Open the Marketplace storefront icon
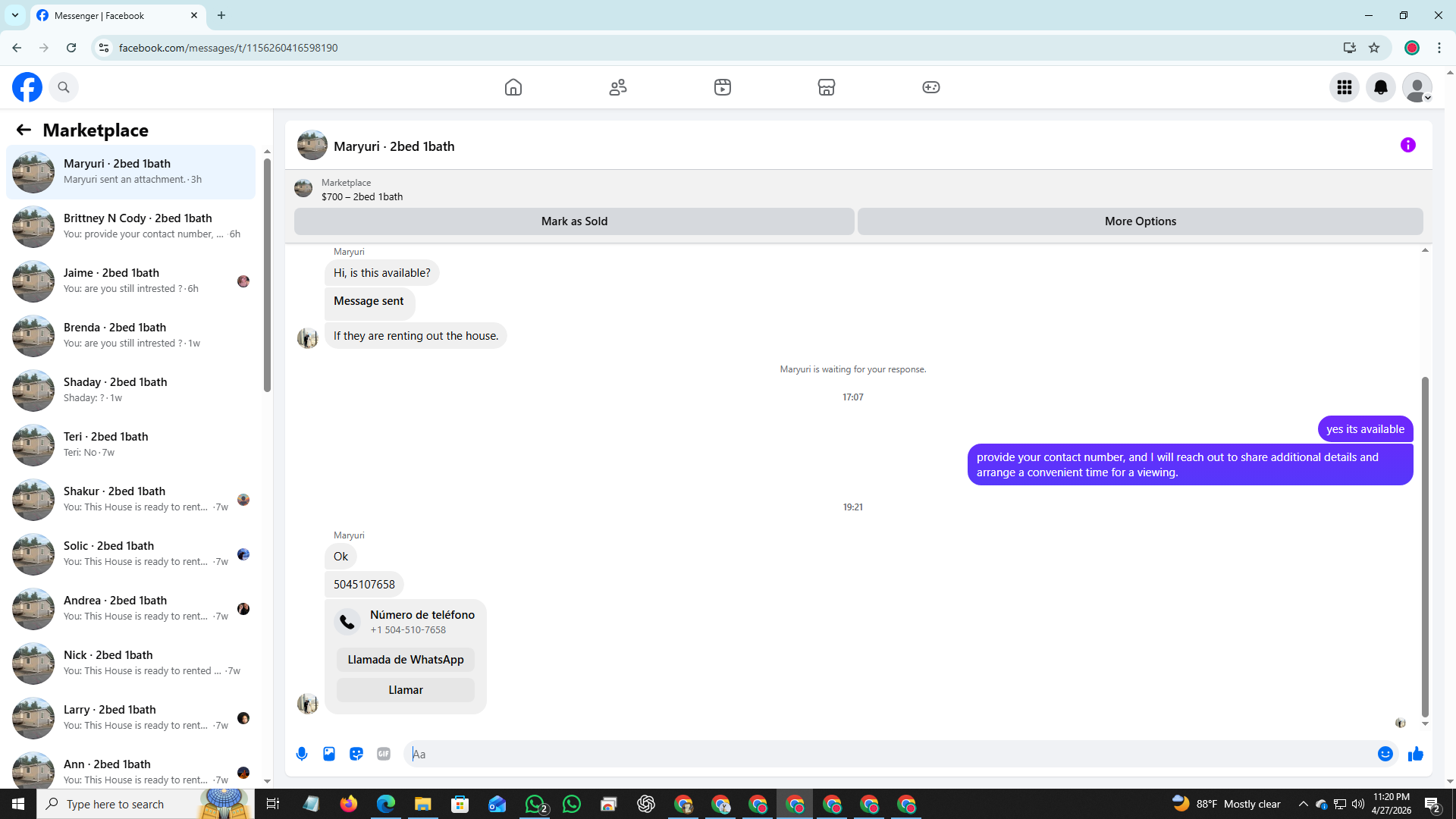The height and width of the screenshot is (819, 1456). [x=827, y=87]
